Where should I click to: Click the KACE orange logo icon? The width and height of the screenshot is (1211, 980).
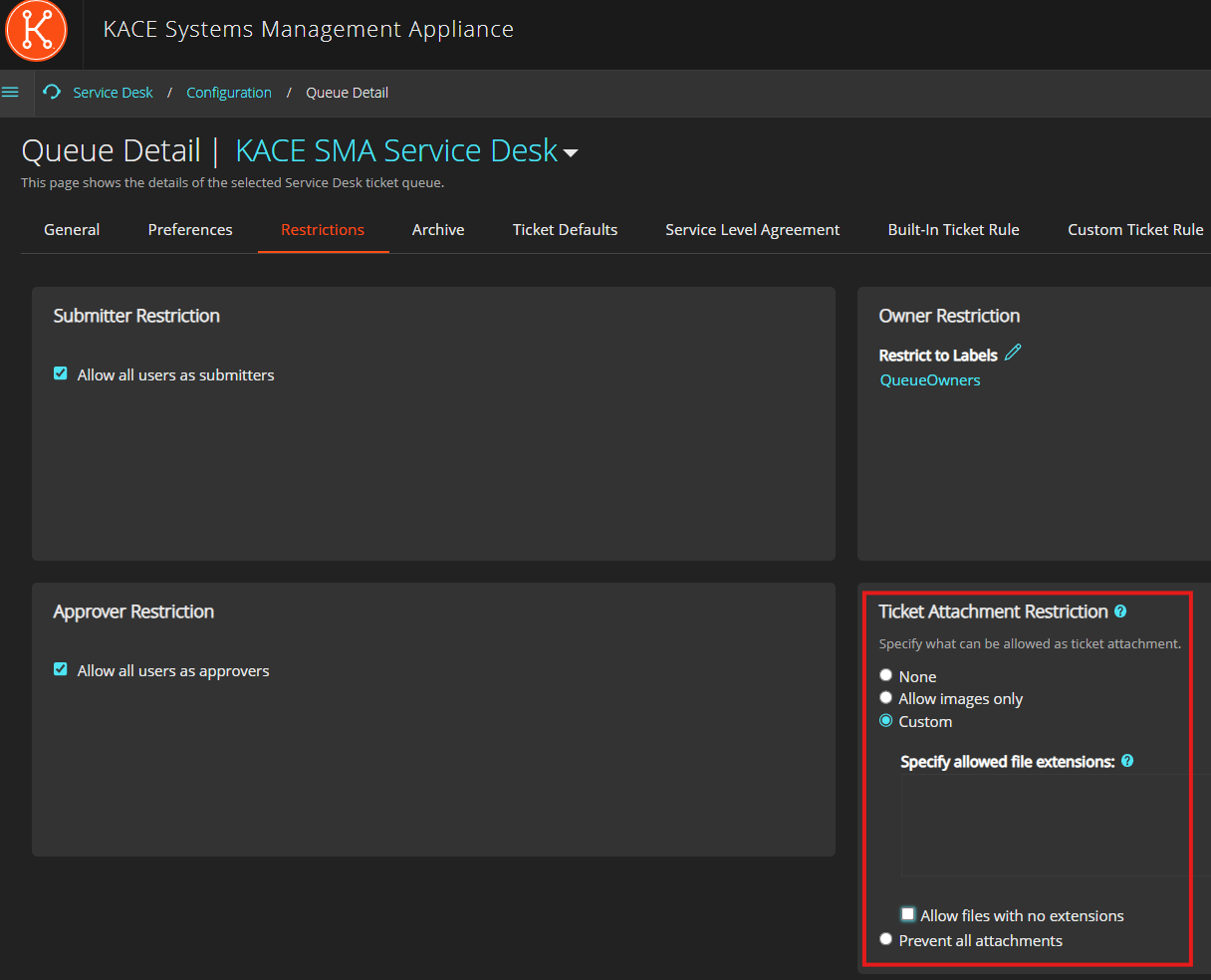pyautogui.click(x=36, y=30)
